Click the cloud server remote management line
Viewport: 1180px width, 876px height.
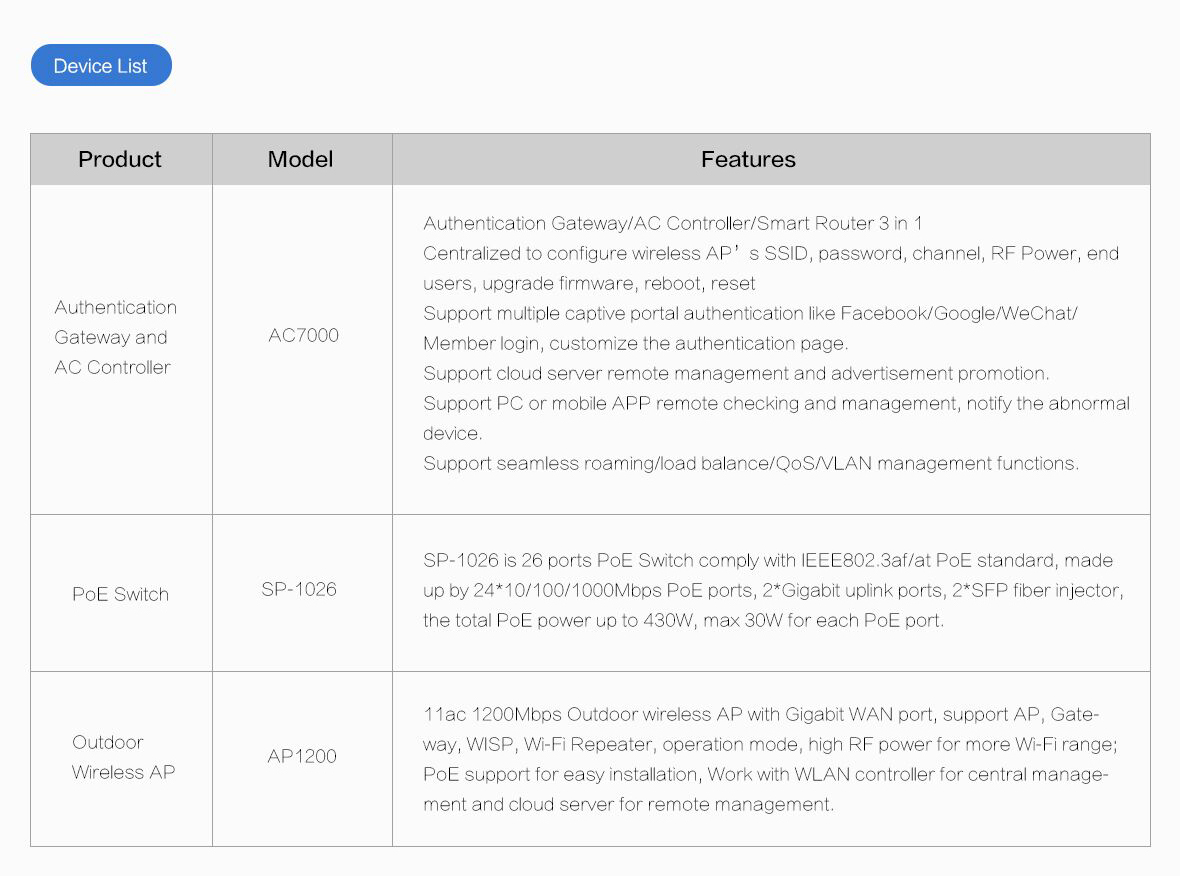point(736,374)
